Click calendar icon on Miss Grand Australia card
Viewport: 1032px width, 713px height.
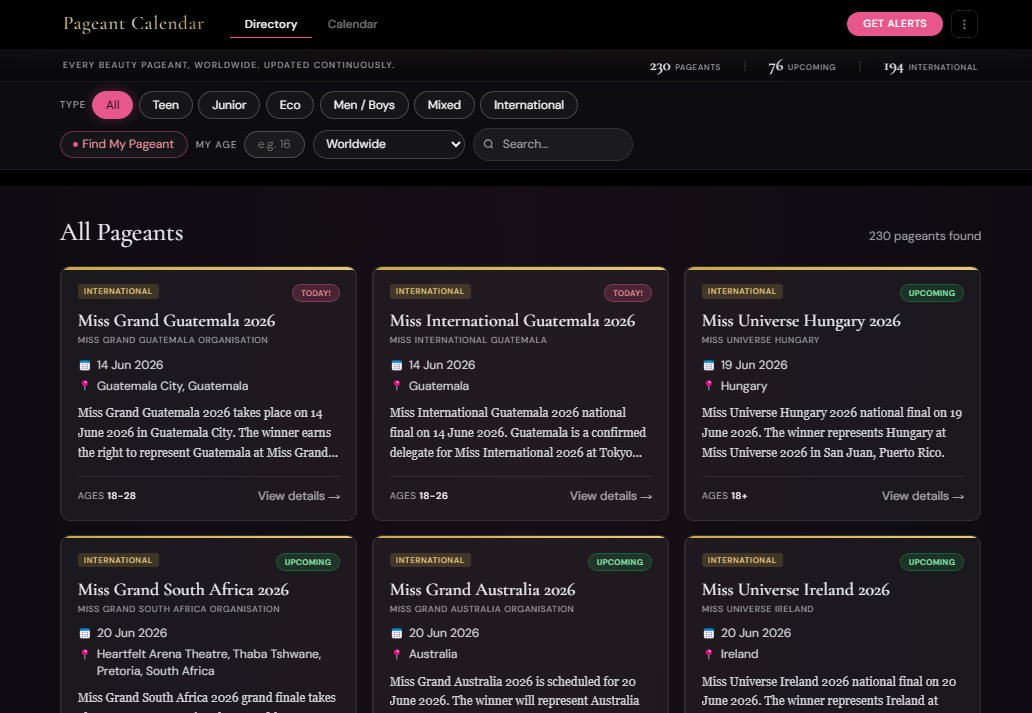[x=396, y=633]
